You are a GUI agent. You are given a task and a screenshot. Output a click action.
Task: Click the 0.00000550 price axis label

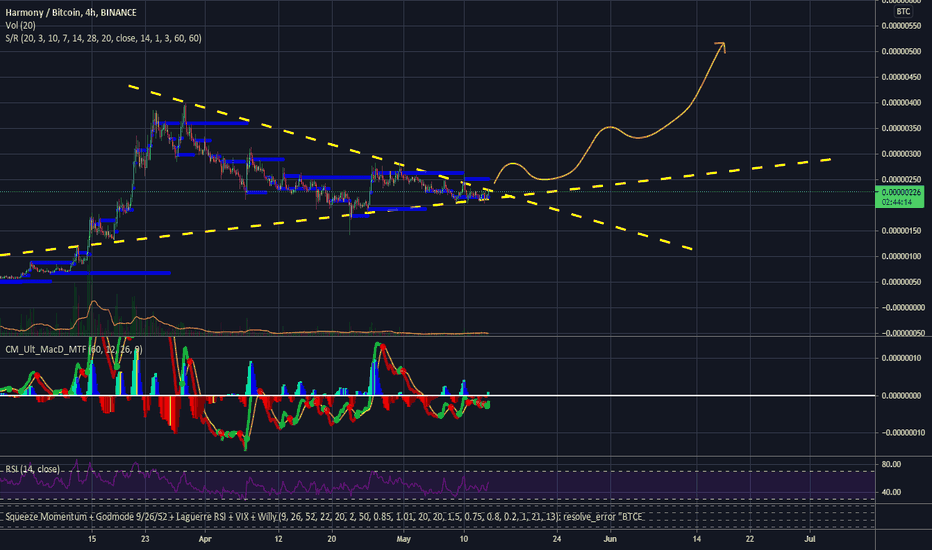coord(901,26)
